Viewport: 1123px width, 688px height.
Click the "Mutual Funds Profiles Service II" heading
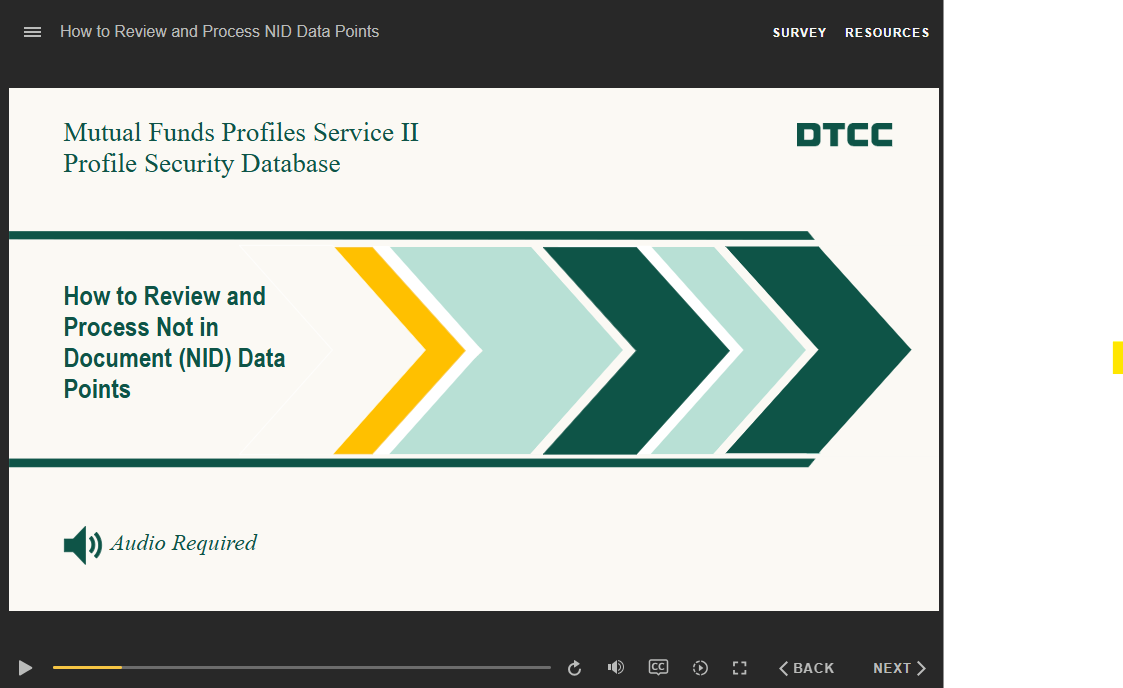(x=240, y=133)
